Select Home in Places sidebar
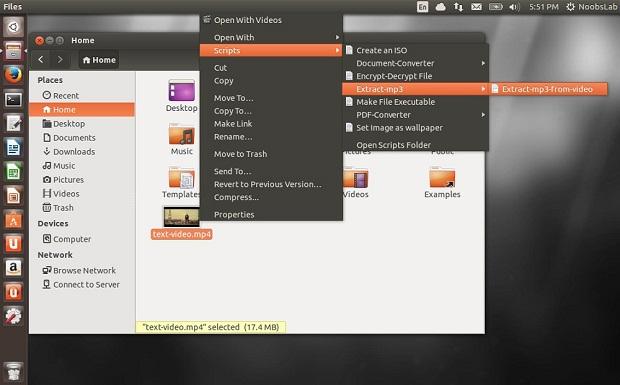Image resolution: width=620 pixels, height=385 pixels. coord(82,109)
